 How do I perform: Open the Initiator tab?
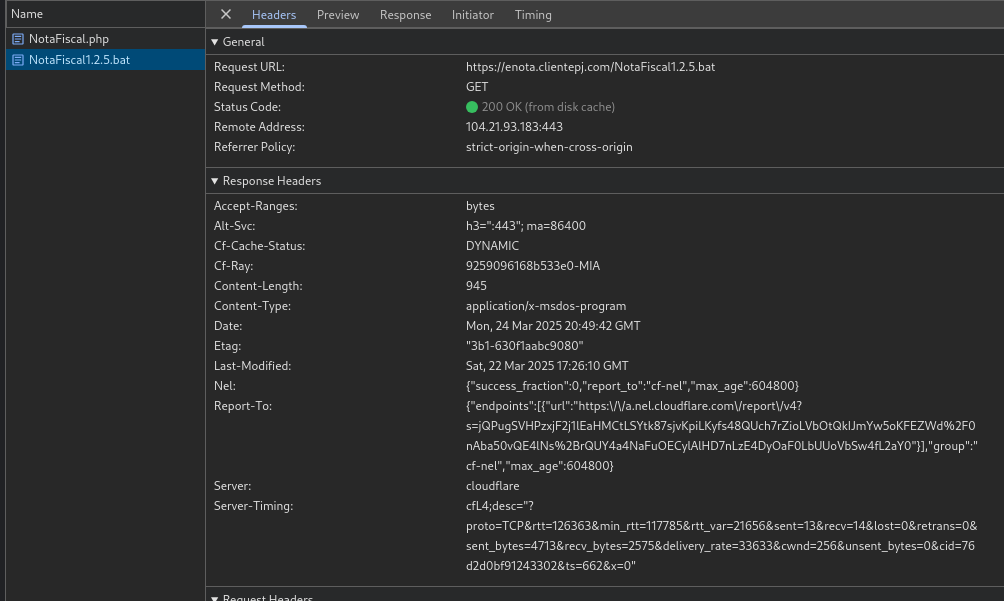click(473, 15)
